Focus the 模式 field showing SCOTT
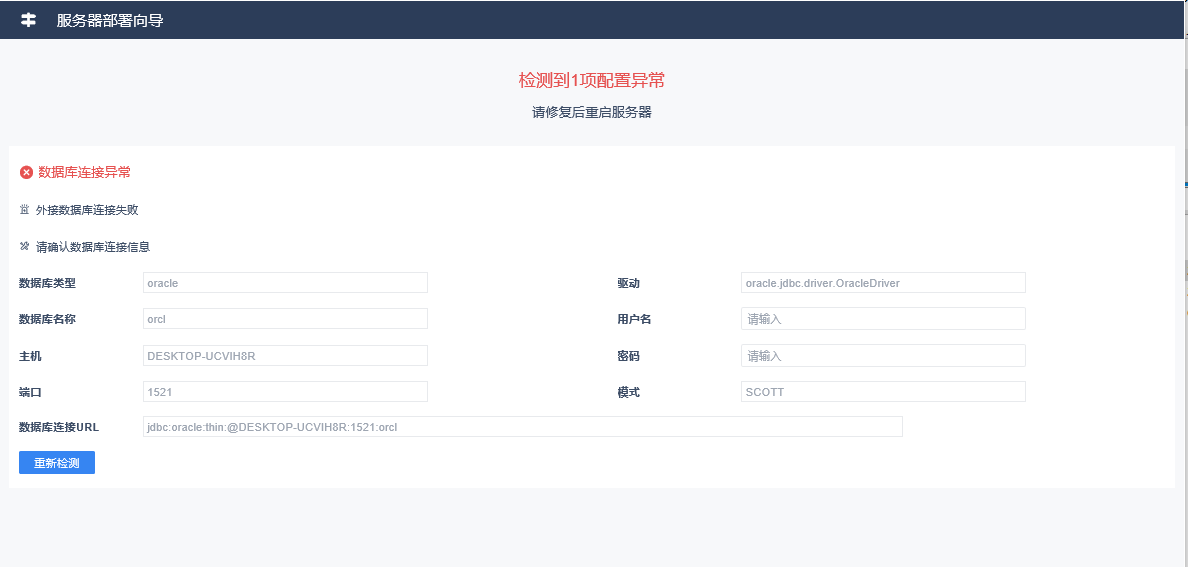 coord(883,392)
